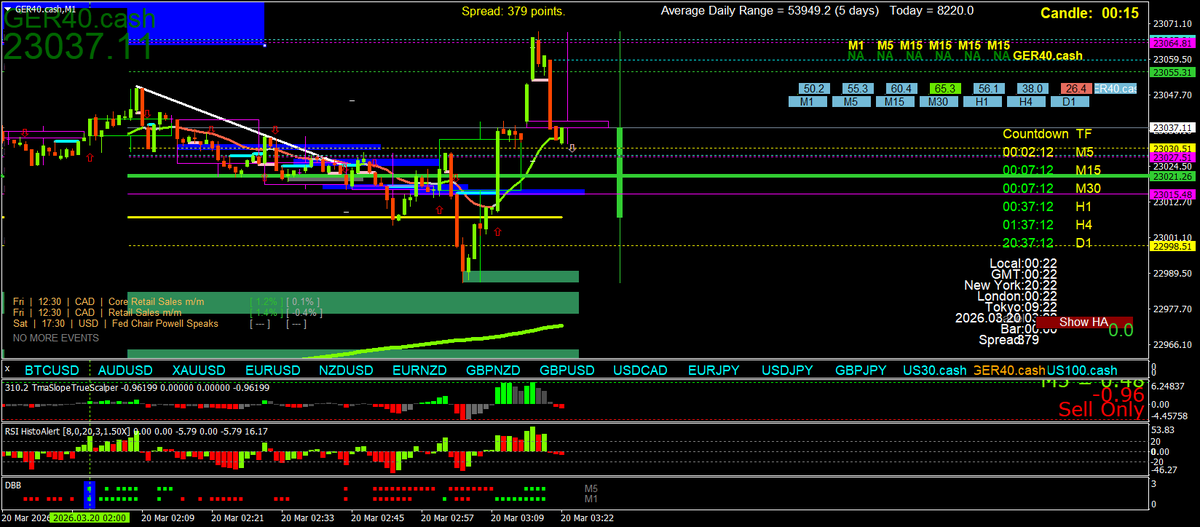Viewport: 1200px width, 527px height.
Task: Switch chart to the BTCUSD symbol
Action: click(x=50, y=370)
